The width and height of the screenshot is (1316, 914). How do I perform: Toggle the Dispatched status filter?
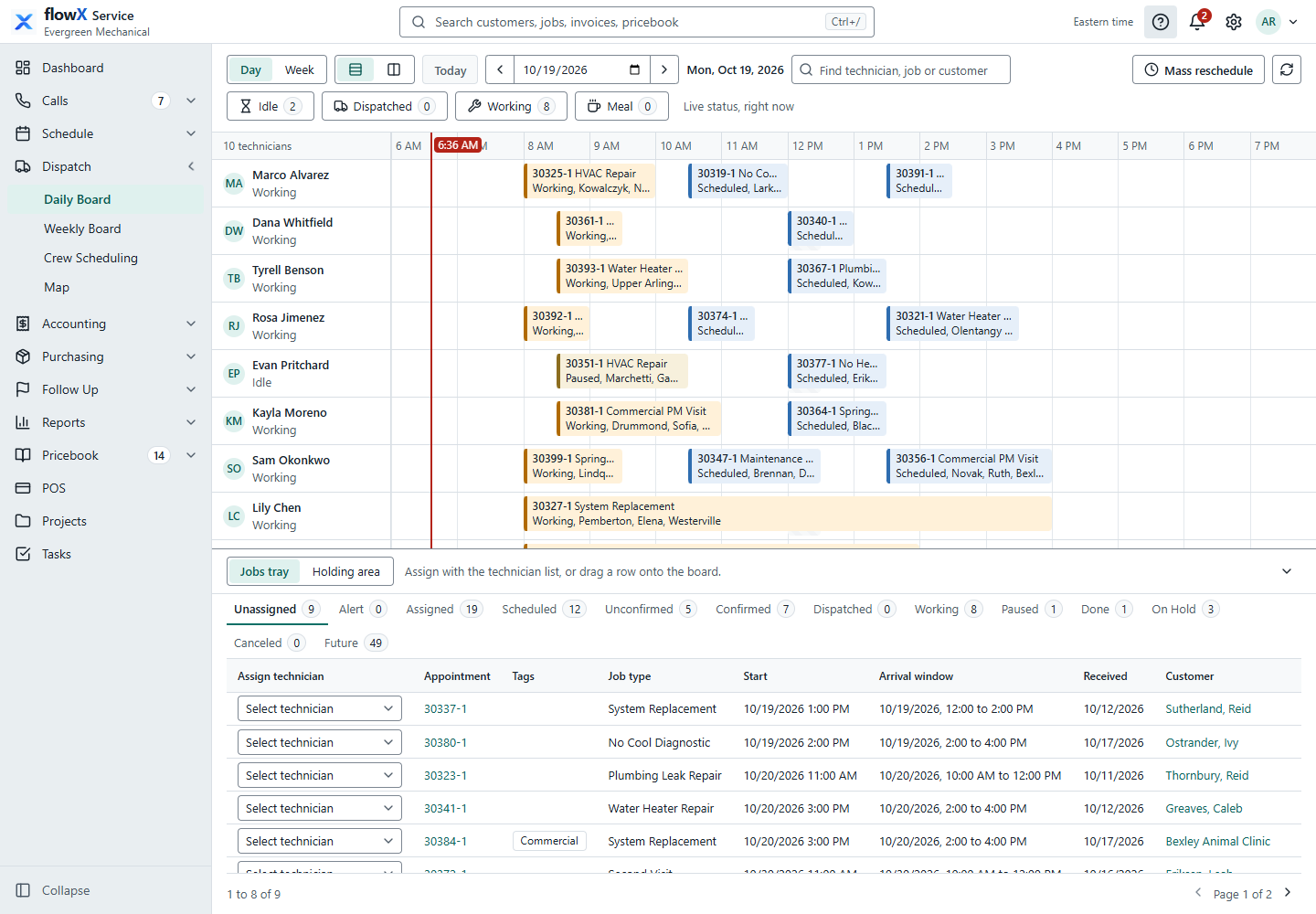tap(384, 106)
